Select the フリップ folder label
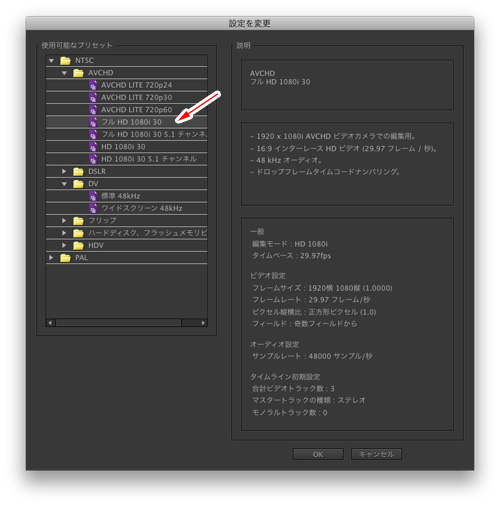500x506 pixels. pyautogui.click(x=102, y=221)
